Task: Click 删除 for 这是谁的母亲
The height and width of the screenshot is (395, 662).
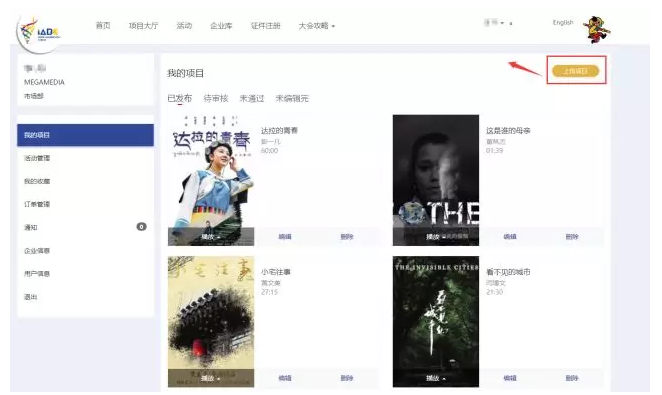Action: pos(572,237)
